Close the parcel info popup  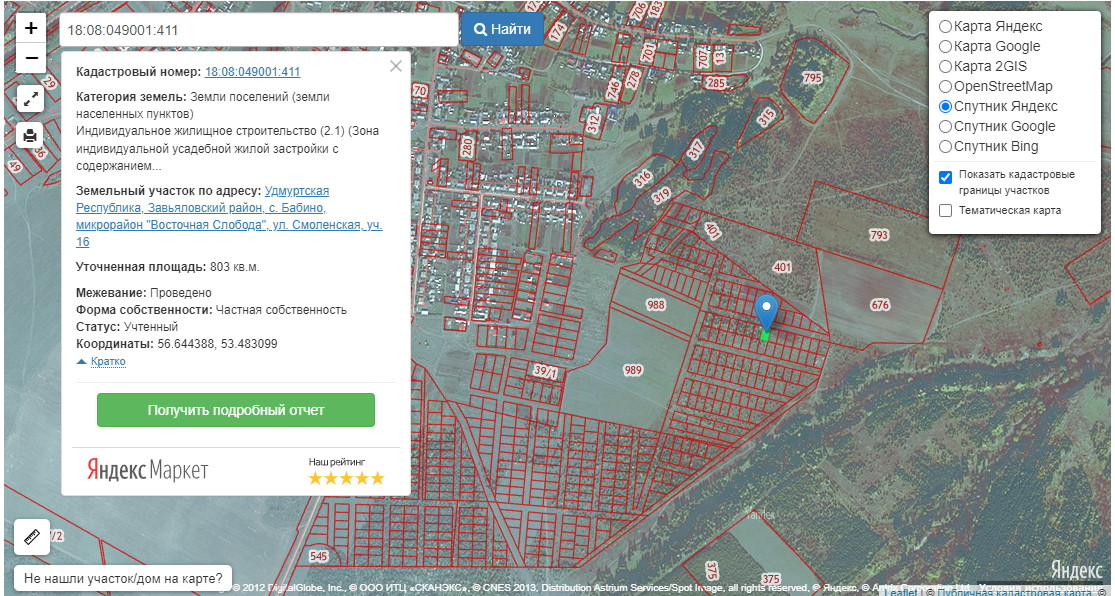396,66
